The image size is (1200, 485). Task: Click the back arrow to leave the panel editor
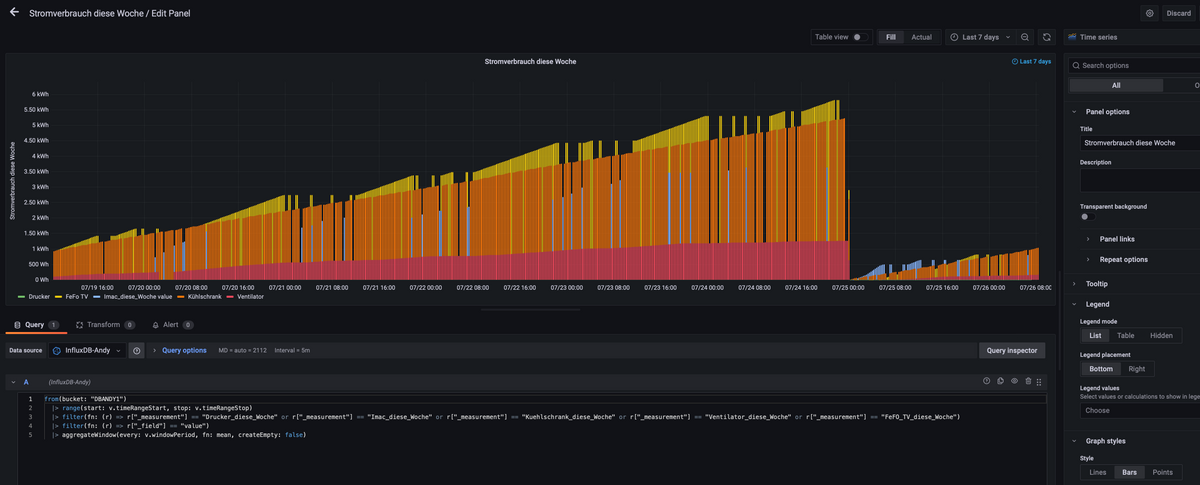(x=14, y=13)
